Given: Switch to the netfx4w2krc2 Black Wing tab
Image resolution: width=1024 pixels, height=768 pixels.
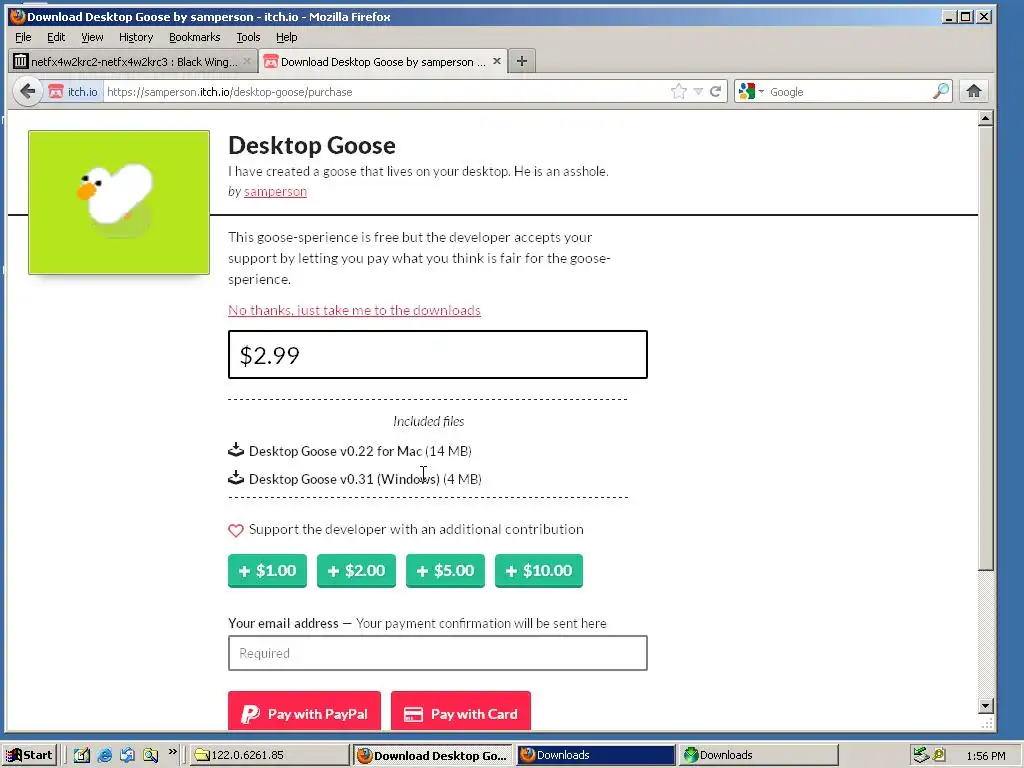Looking at the screenshot, I should [133, 61].
